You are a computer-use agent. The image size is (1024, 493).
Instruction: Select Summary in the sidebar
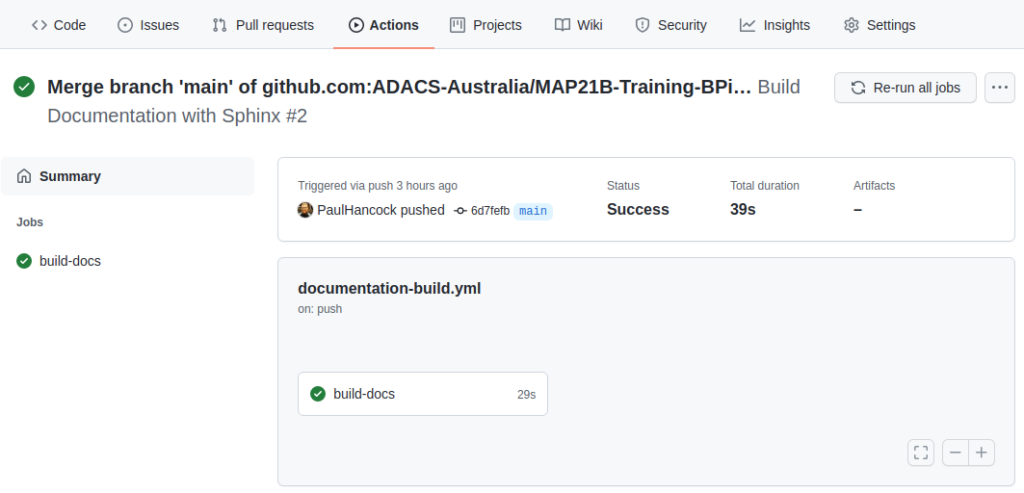point(127,176)
